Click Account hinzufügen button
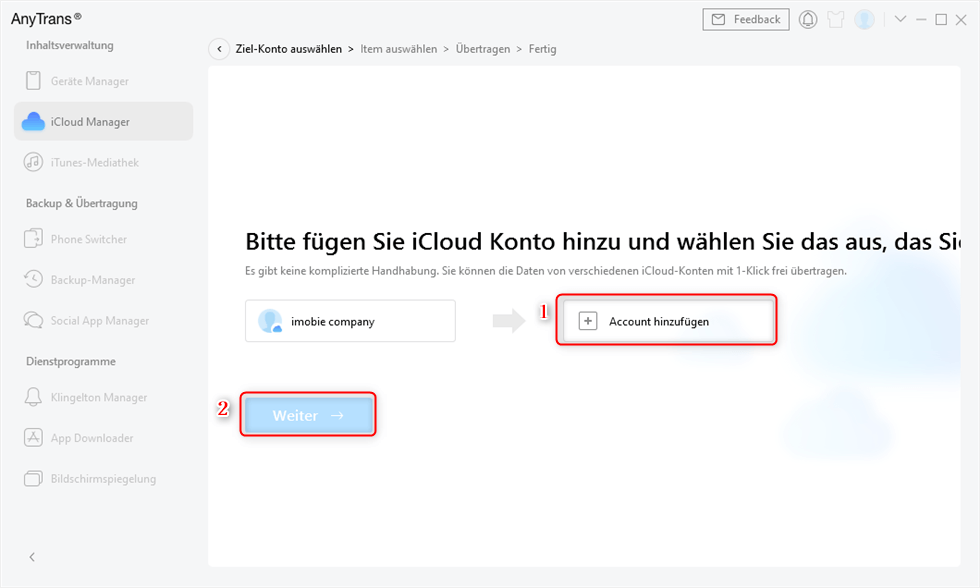The image size is (980, 588). pyautogui.click(x=666, y=321)
